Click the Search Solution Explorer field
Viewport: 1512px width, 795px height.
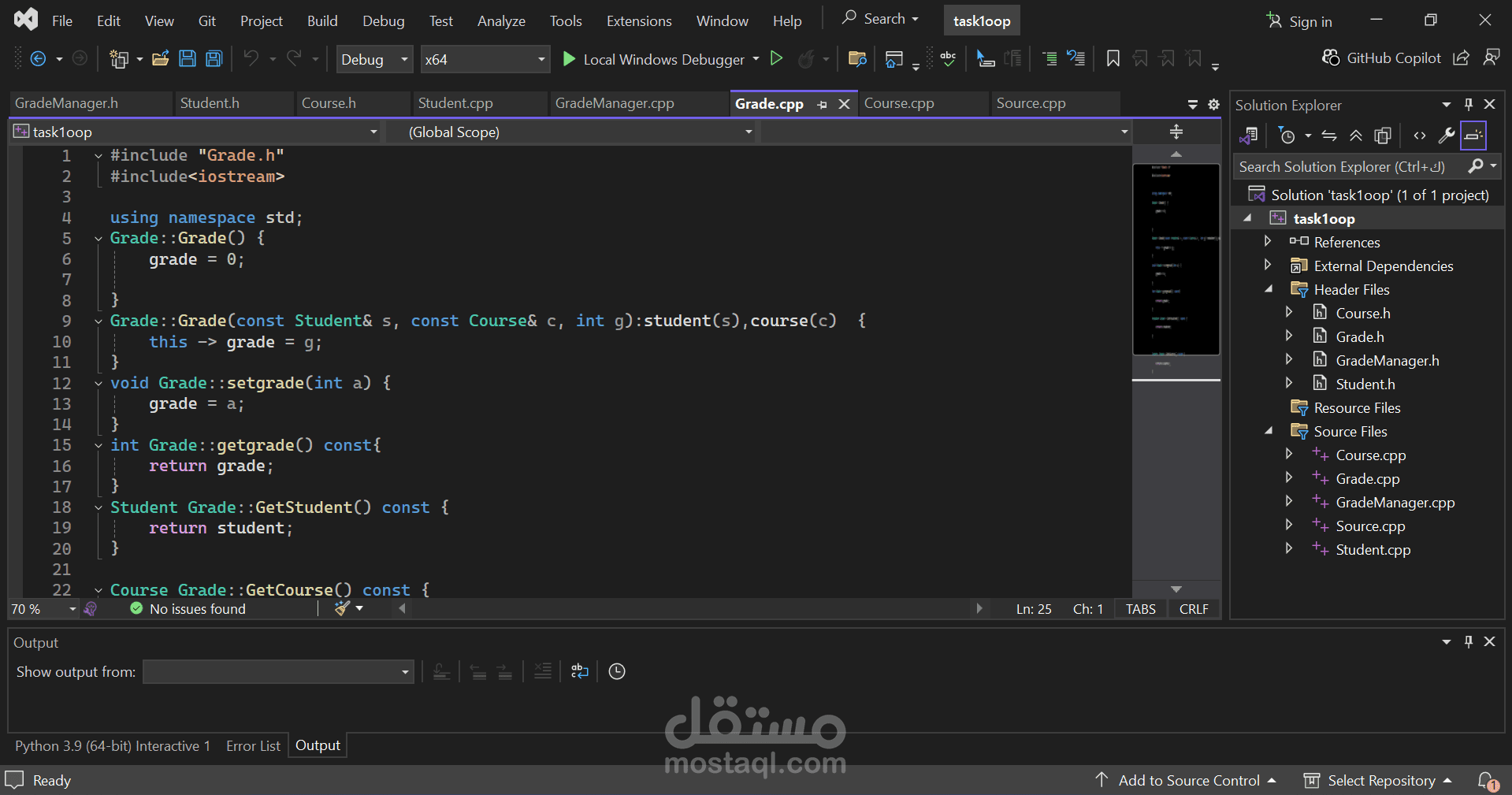[x=1349, y=166]
